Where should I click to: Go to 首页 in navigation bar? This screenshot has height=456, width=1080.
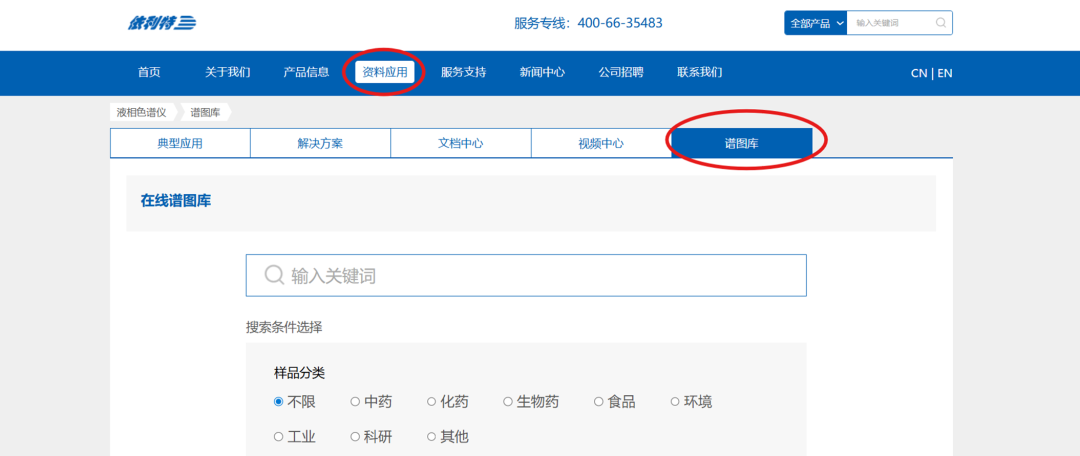pyautogui.click(x=149, y=72)
